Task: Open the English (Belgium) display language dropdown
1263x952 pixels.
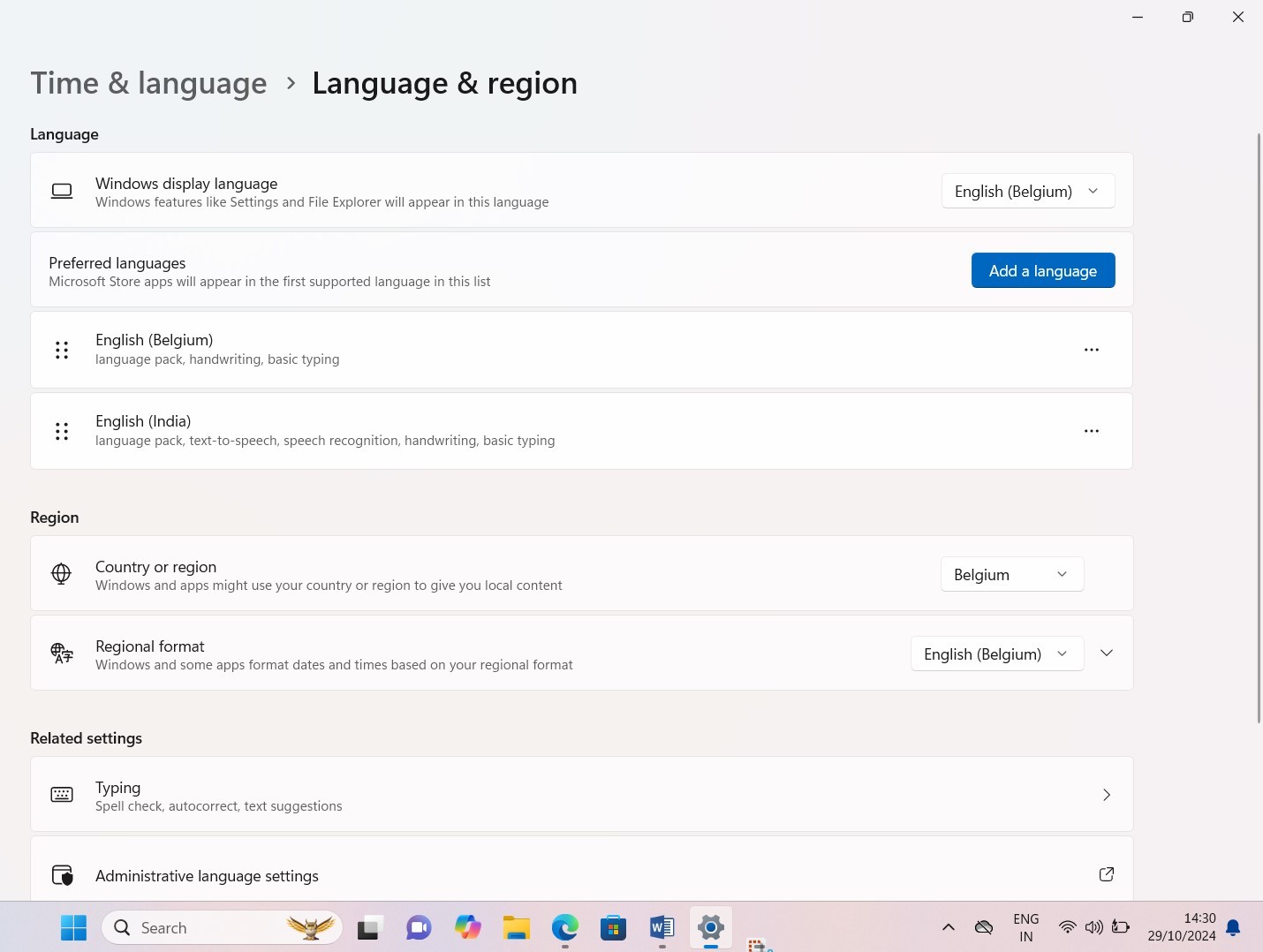Action: click(x=1027, y=191)
